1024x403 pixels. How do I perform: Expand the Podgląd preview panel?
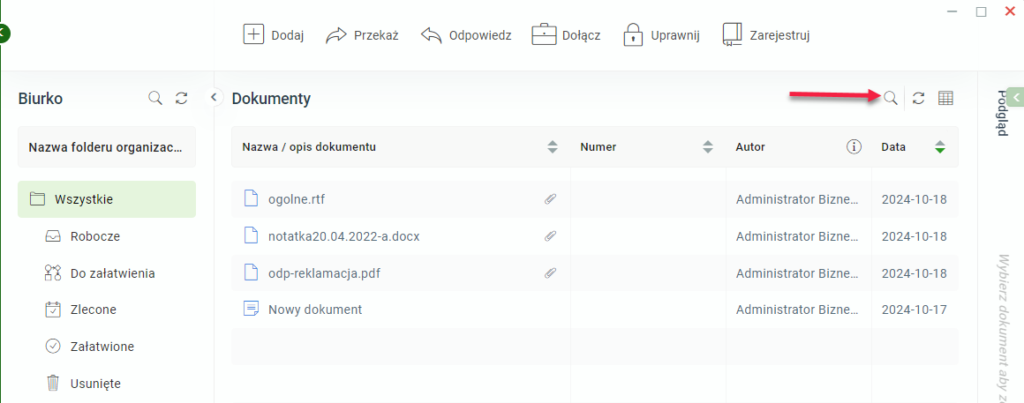[x=1016, y=97]
